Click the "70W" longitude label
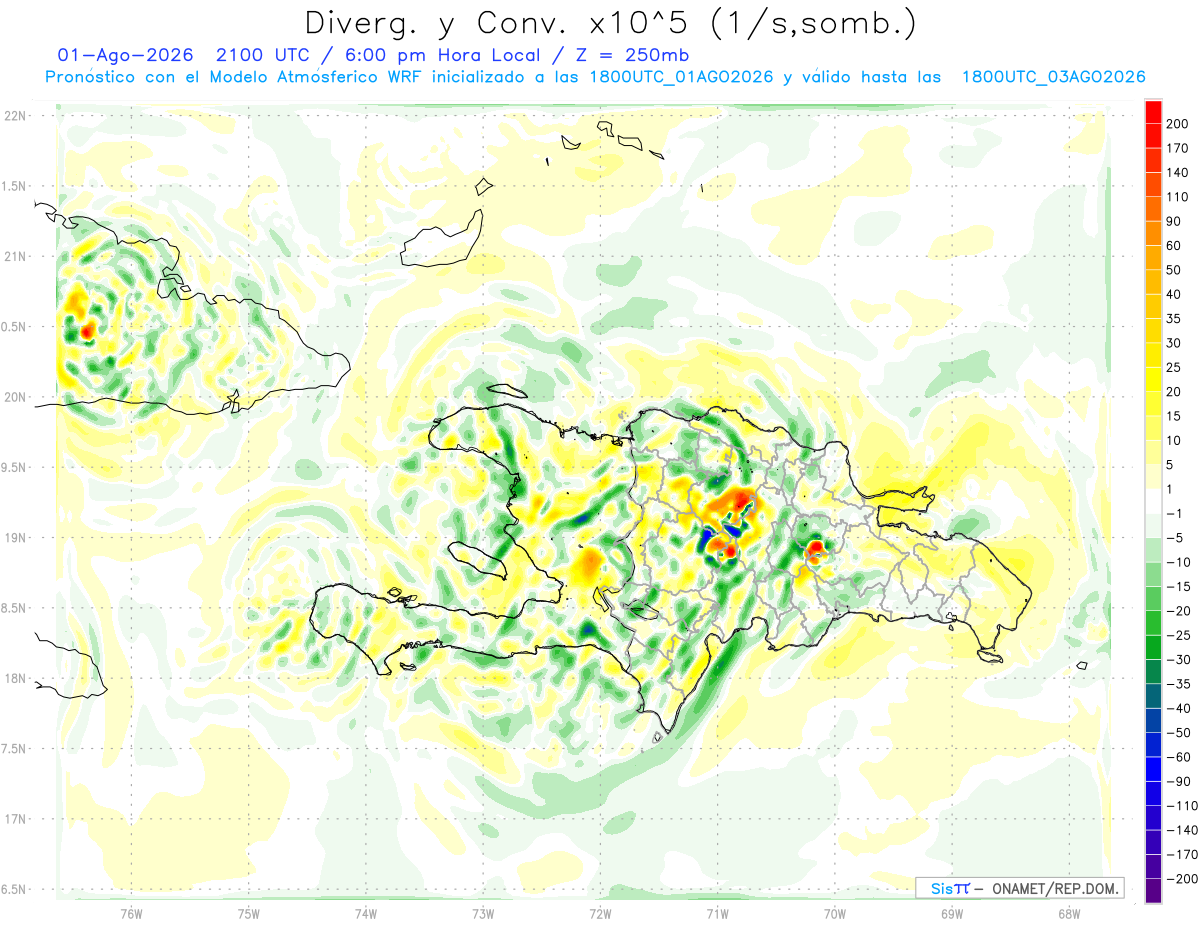Image resolution: width=1200 pixels, height=927 pixels. click(835, 913)
